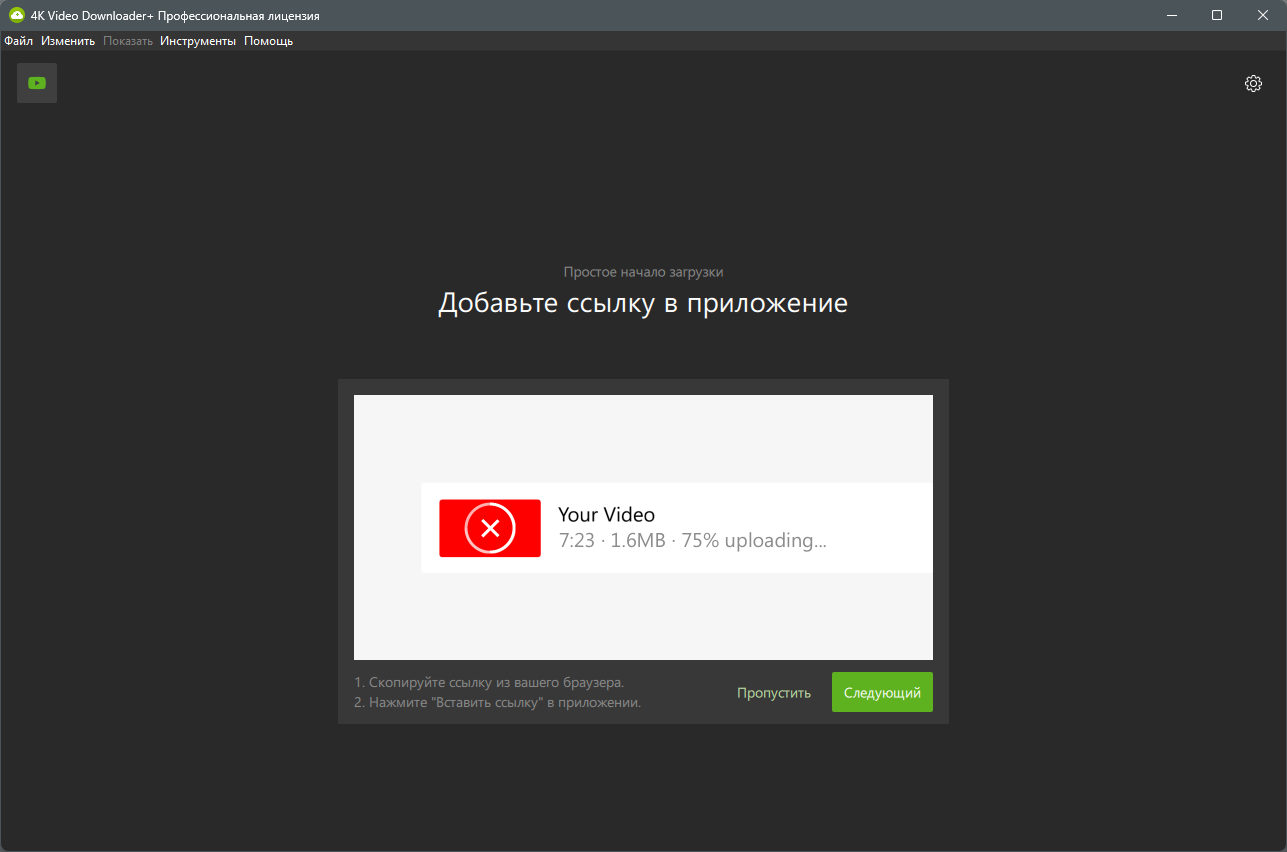The image size is (1287, 852).
Task: Click the green Следующий button
Action: tap(882, 692)
